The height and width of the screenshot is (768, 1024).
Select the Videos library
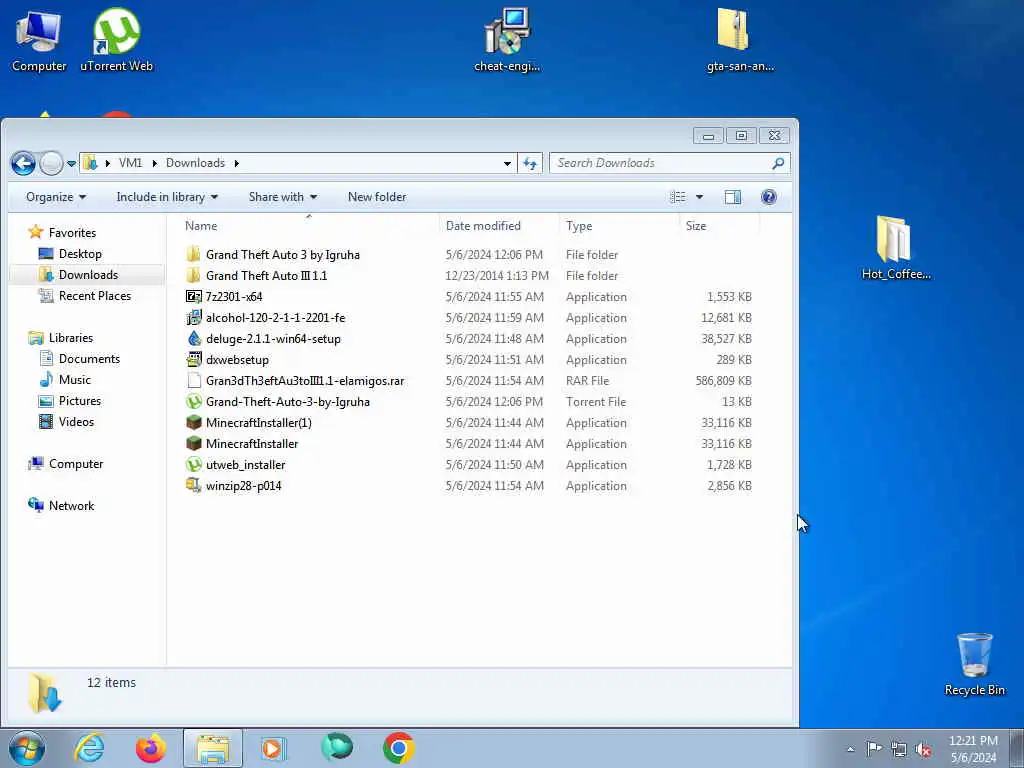point(76,422)
